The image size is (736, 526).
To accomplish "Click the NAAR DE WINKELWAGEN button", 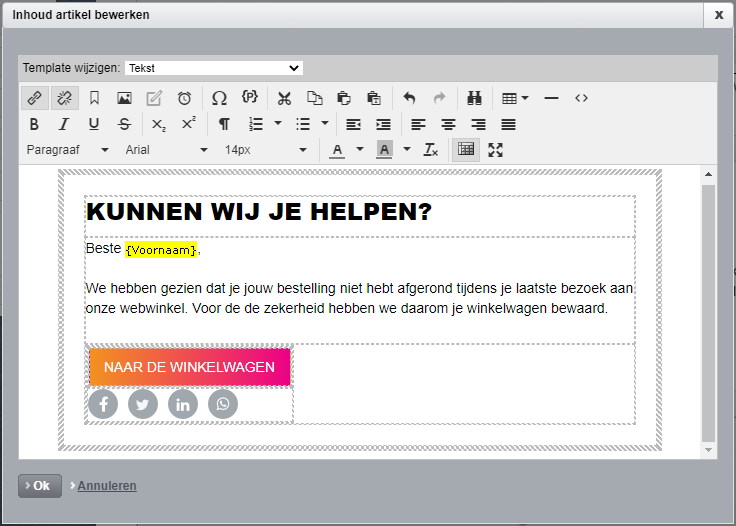I will pos(190,367).
